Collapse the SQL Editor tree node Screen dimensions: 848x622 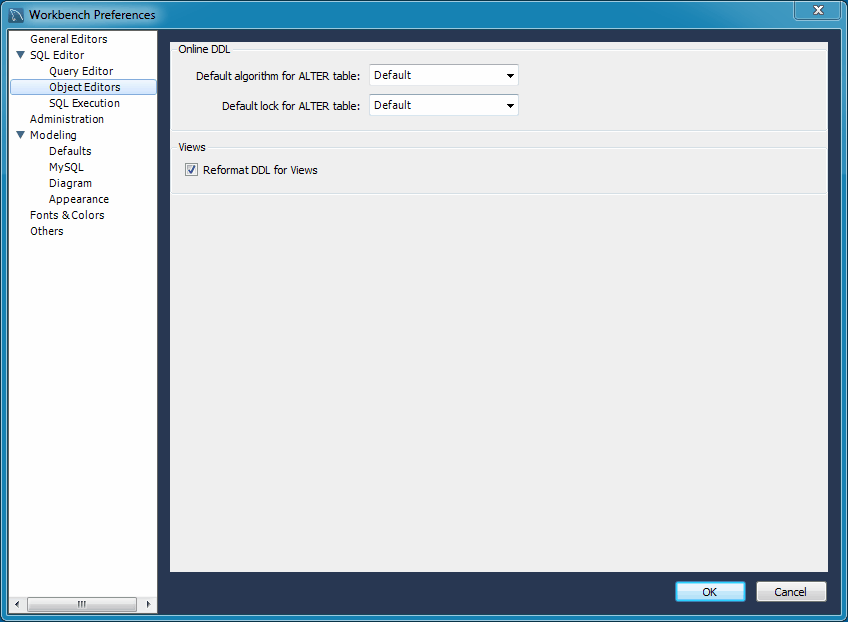pos(21,55)
